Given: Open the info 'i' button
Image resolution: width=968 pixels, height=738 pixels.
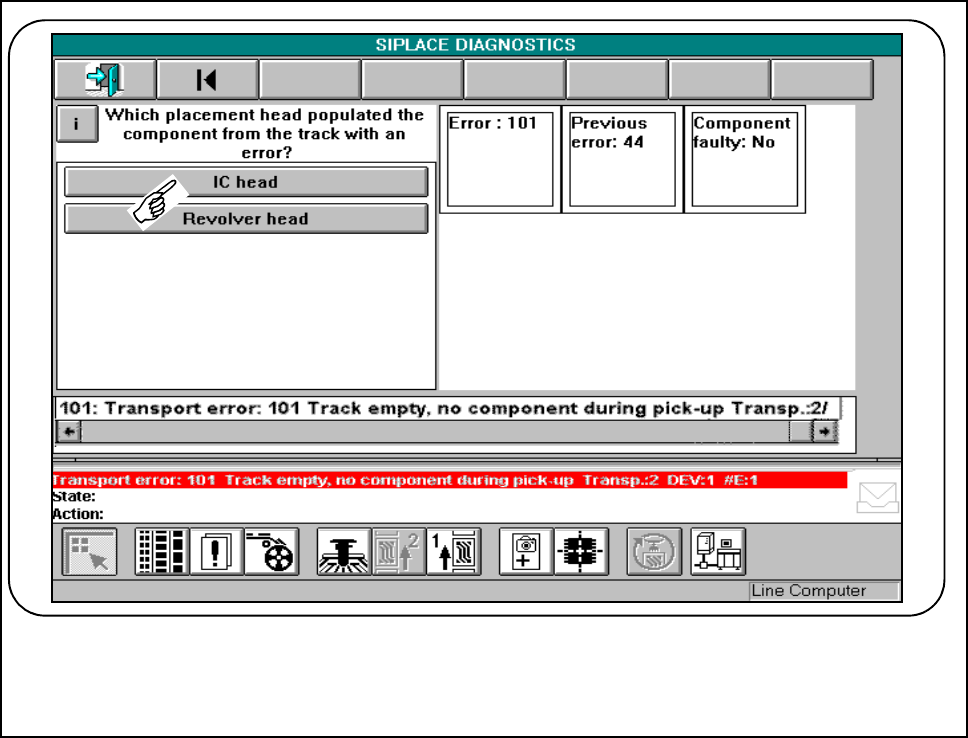Looking at the screenshot, I should point(77,124).
